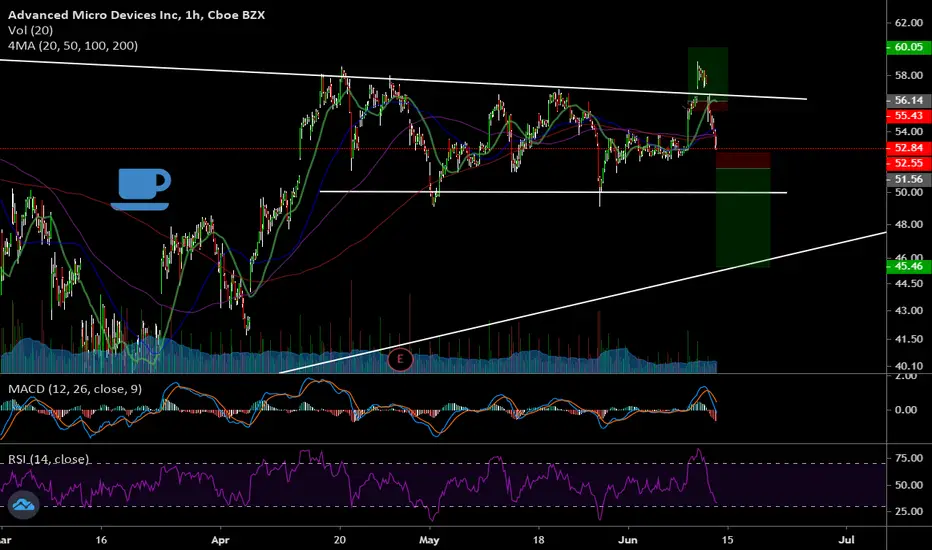932x550 pixels.
Task: Select the MACD (12, 26, close, 9) label
Action: [75, 389]
